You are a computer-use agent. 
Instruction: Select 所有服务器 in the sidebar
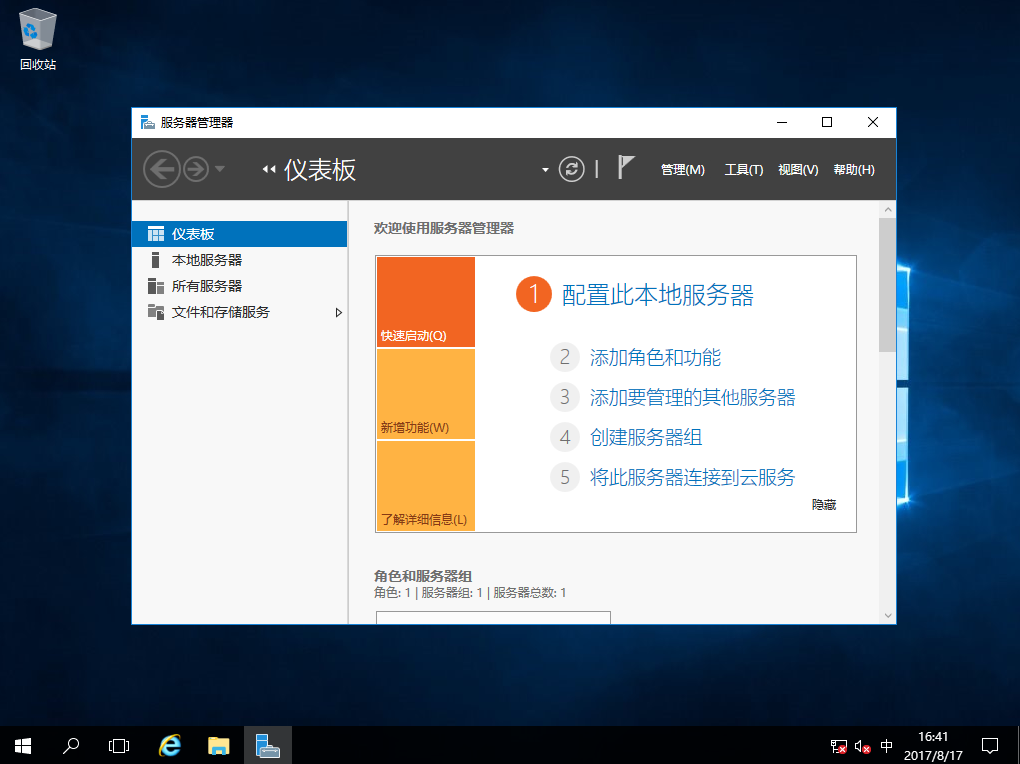click(239, 286)
